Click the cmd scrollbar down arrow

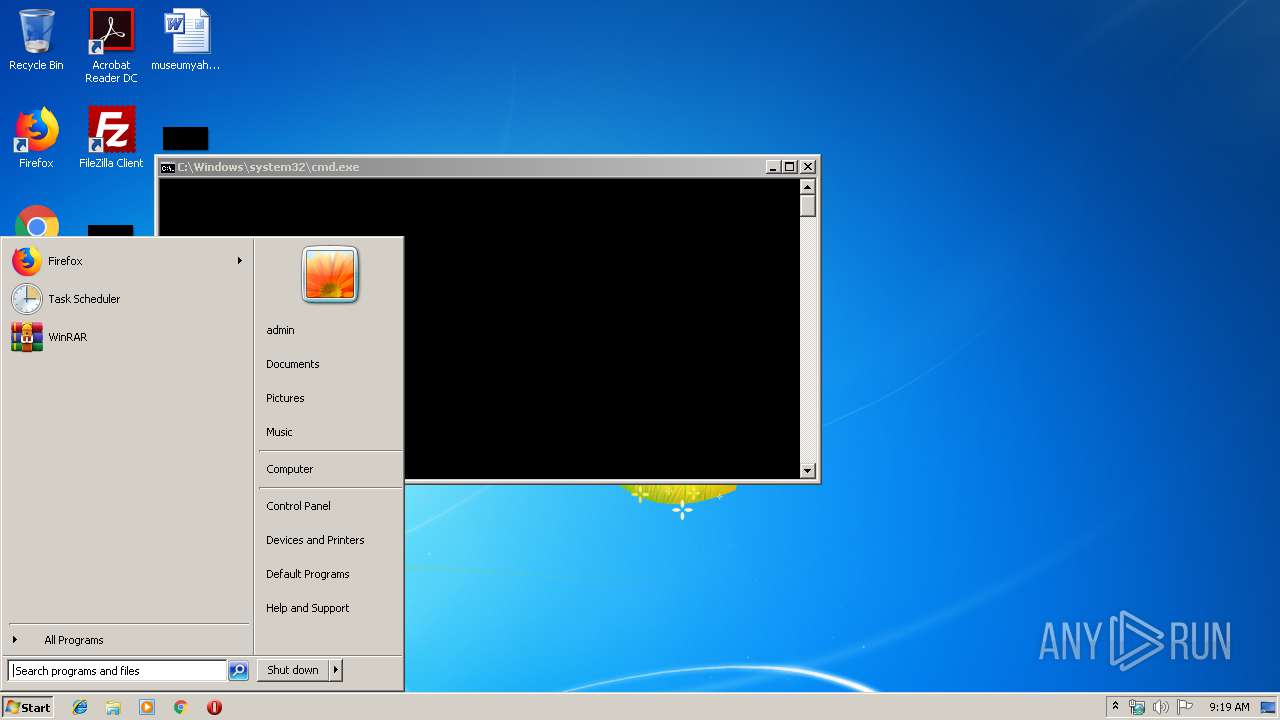808,471
